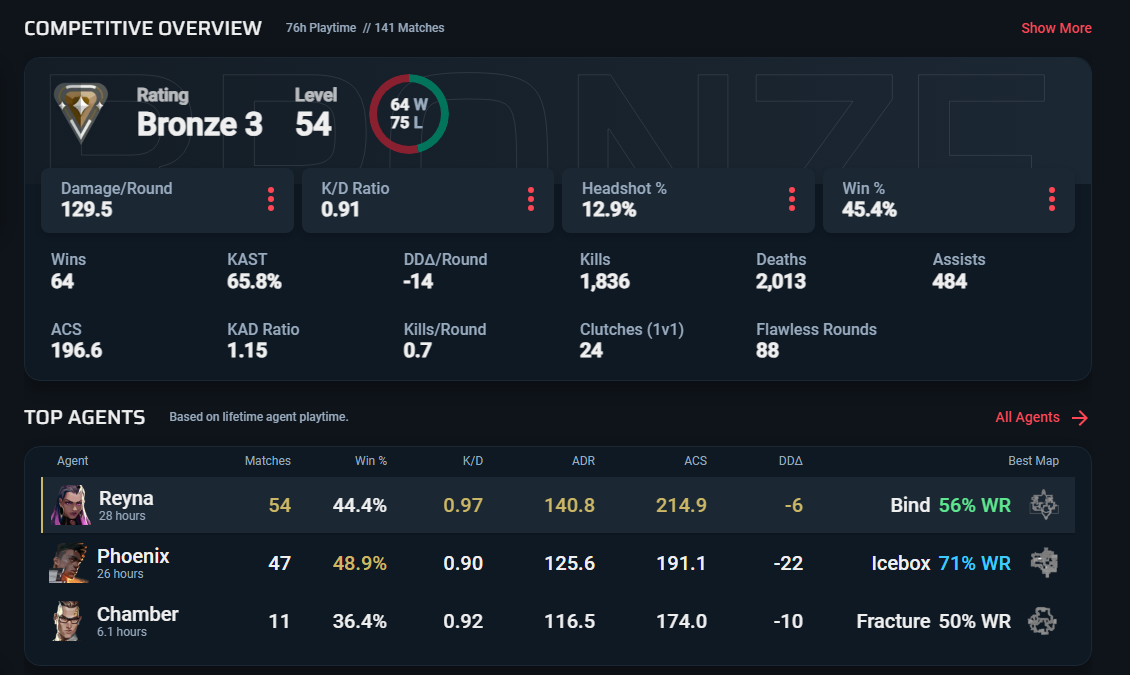Image resolution: width=1130 pixels, height=675 pixels.
Task: Open the K/D Ratio three-dot menu
Action: click(531, 200)
